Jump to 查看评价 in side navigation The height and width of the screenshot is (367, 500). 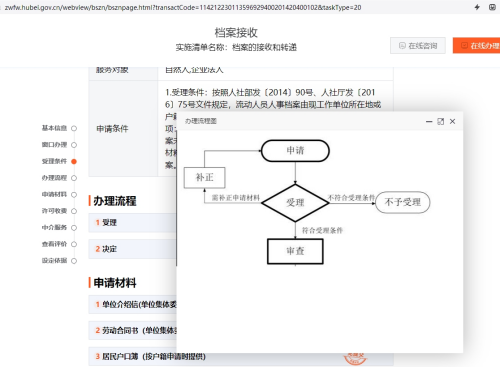(x=59, y=244)
